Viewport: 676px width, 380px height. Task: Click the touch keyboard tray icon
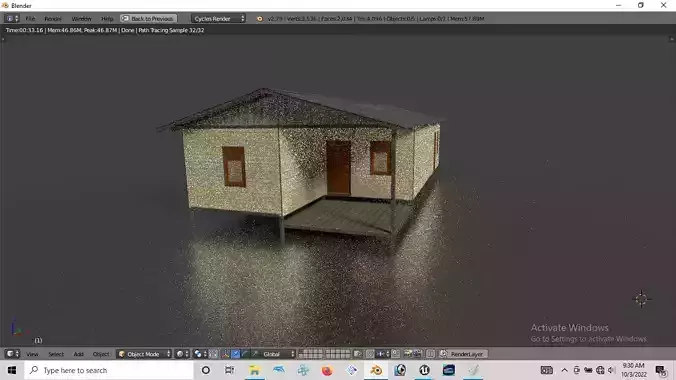[x=547, y=370]
